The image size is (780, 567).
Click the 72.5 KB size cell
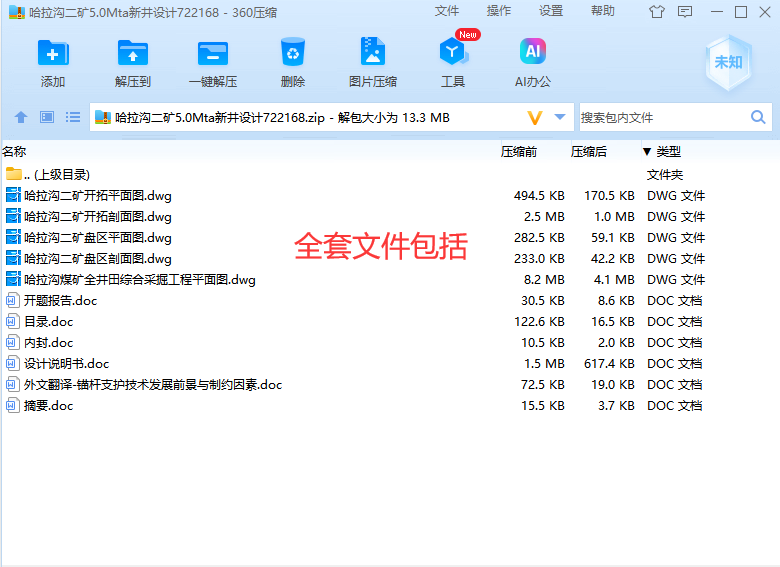pyautogui.click(x=543, y=384)
